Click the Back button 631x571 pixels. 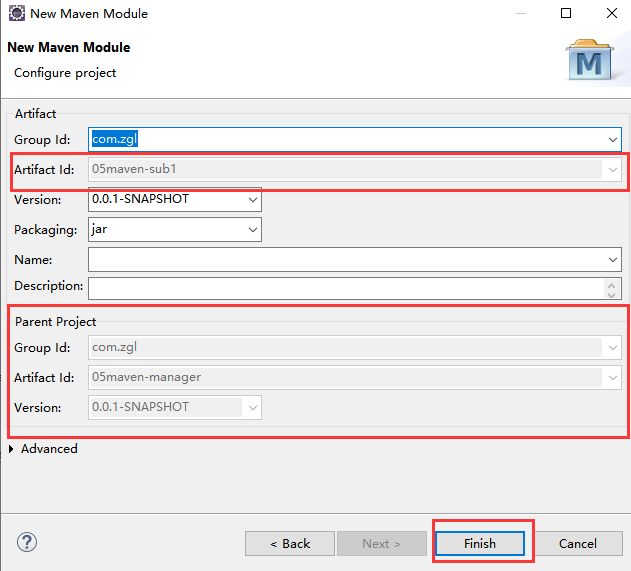click(x=290, y=544)
